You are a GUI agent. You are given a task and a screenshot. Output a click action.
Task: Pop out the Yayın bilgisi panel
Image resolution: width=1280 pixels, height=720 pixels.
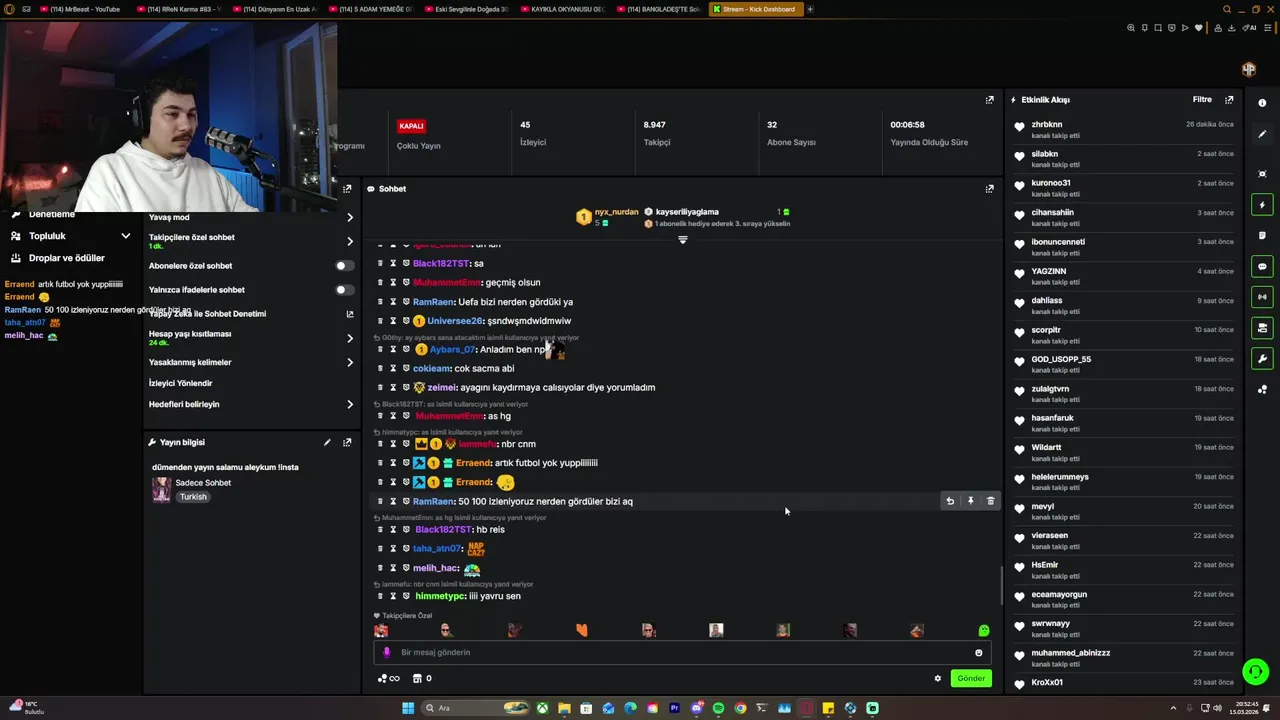tap(347, 442)
